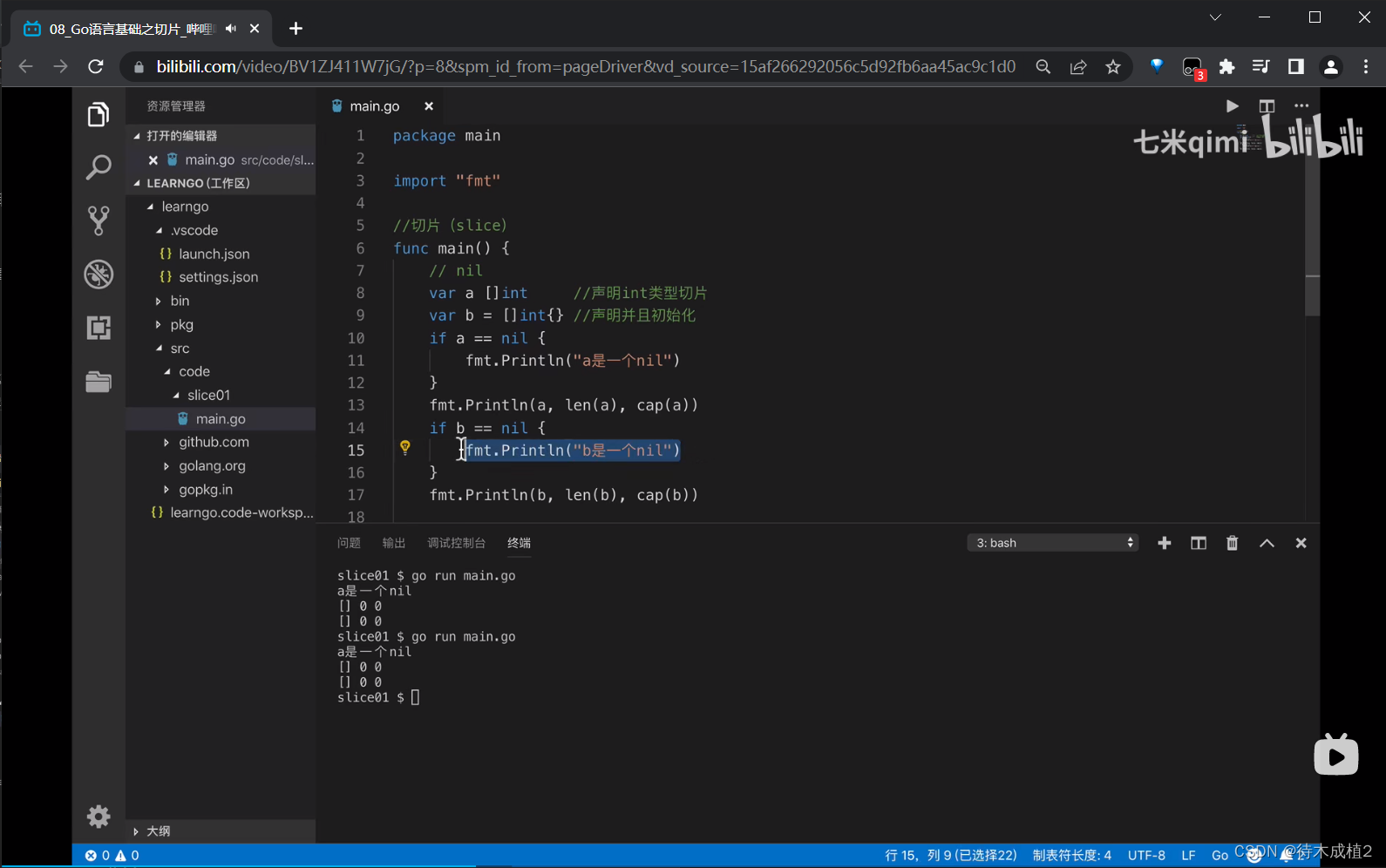1386x868 pixels.
Task: Click the site info icon in the address bar
Action: 138,67
